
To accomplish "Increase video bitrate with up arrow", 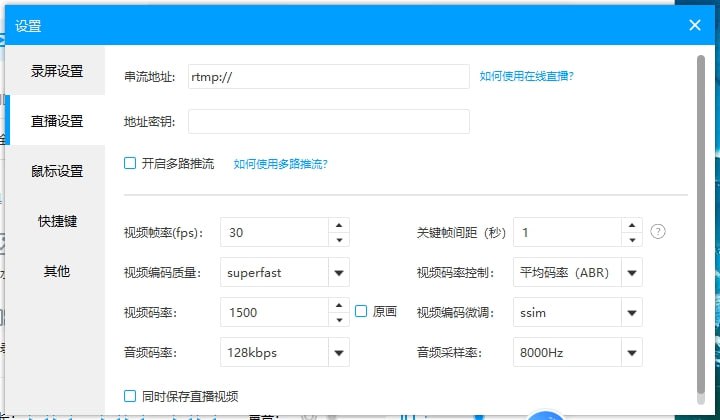I will (x=339, y=305).
